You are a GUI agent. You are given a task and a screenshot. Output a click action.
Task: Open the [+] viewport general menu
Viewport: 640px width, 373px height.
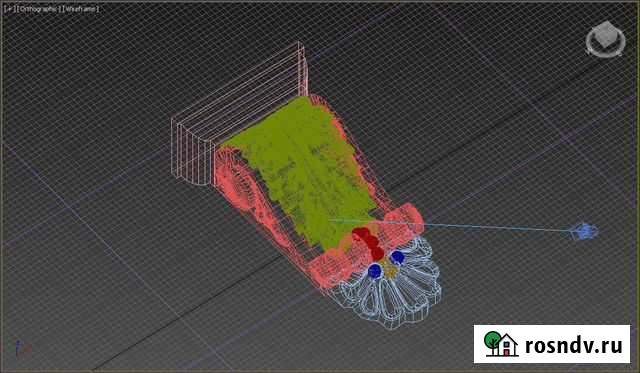(8, 9)
